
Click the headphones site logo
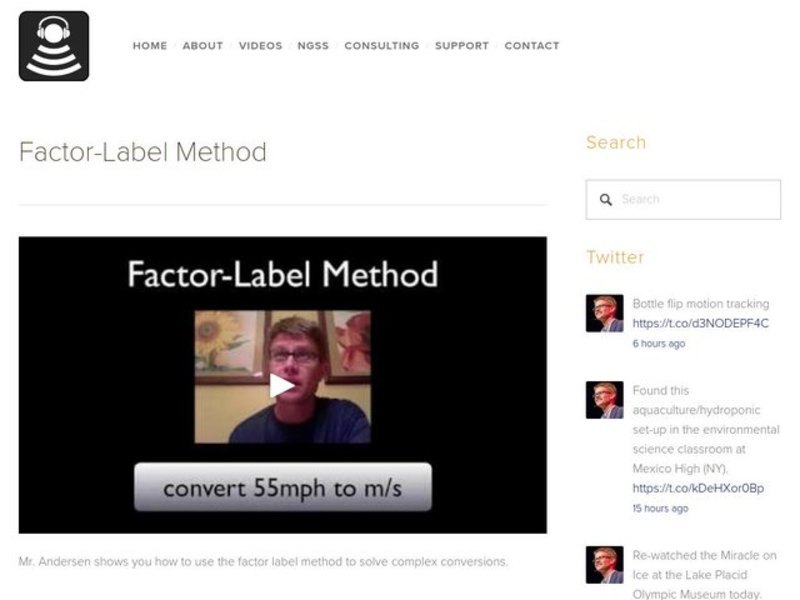pyautogui.click(x=54, y=46)
